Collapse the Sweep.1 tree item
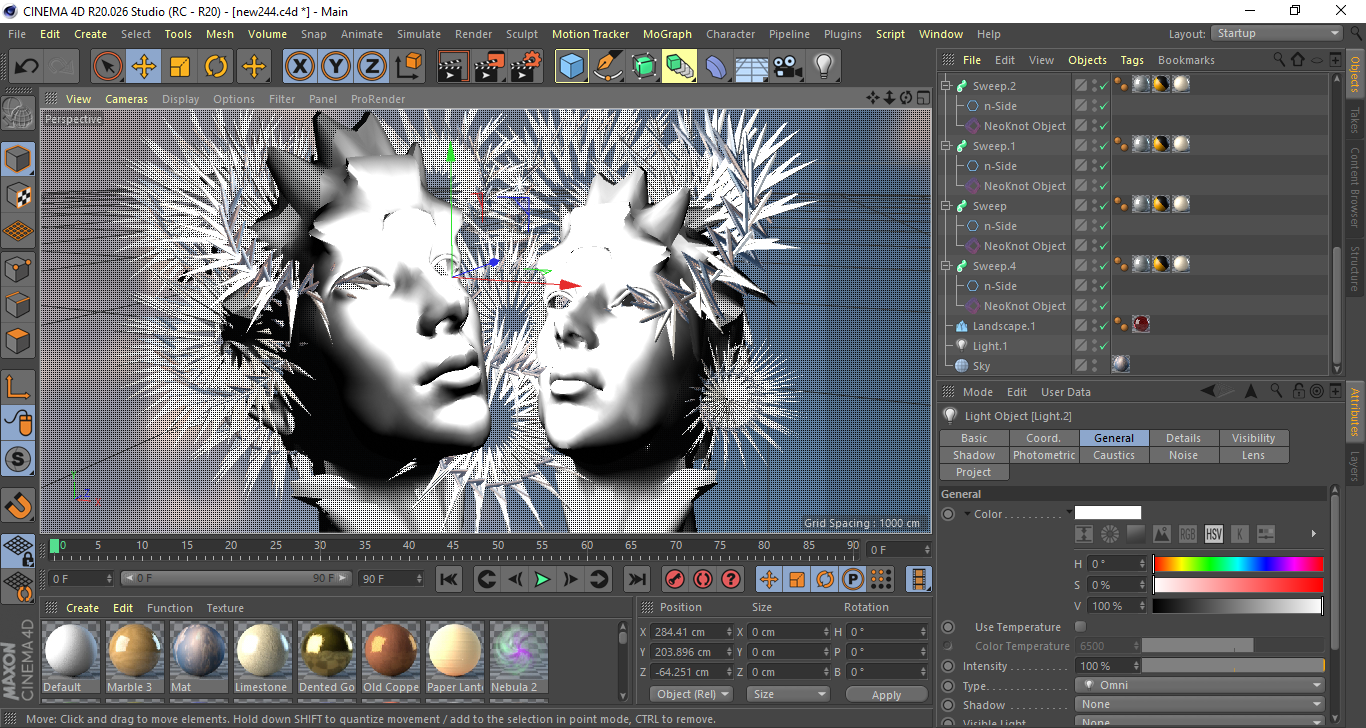The height and width of the screenshot is (728, 1366). tap(946, 146)
